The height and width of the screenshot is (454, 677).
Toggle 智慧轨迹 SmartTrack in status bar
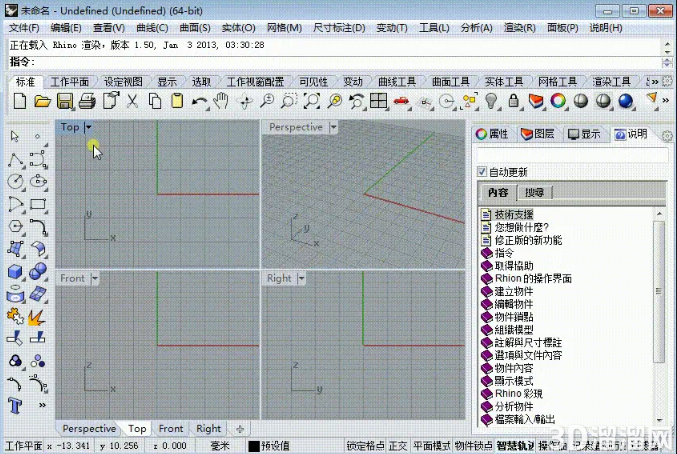[x=515, y=446]
